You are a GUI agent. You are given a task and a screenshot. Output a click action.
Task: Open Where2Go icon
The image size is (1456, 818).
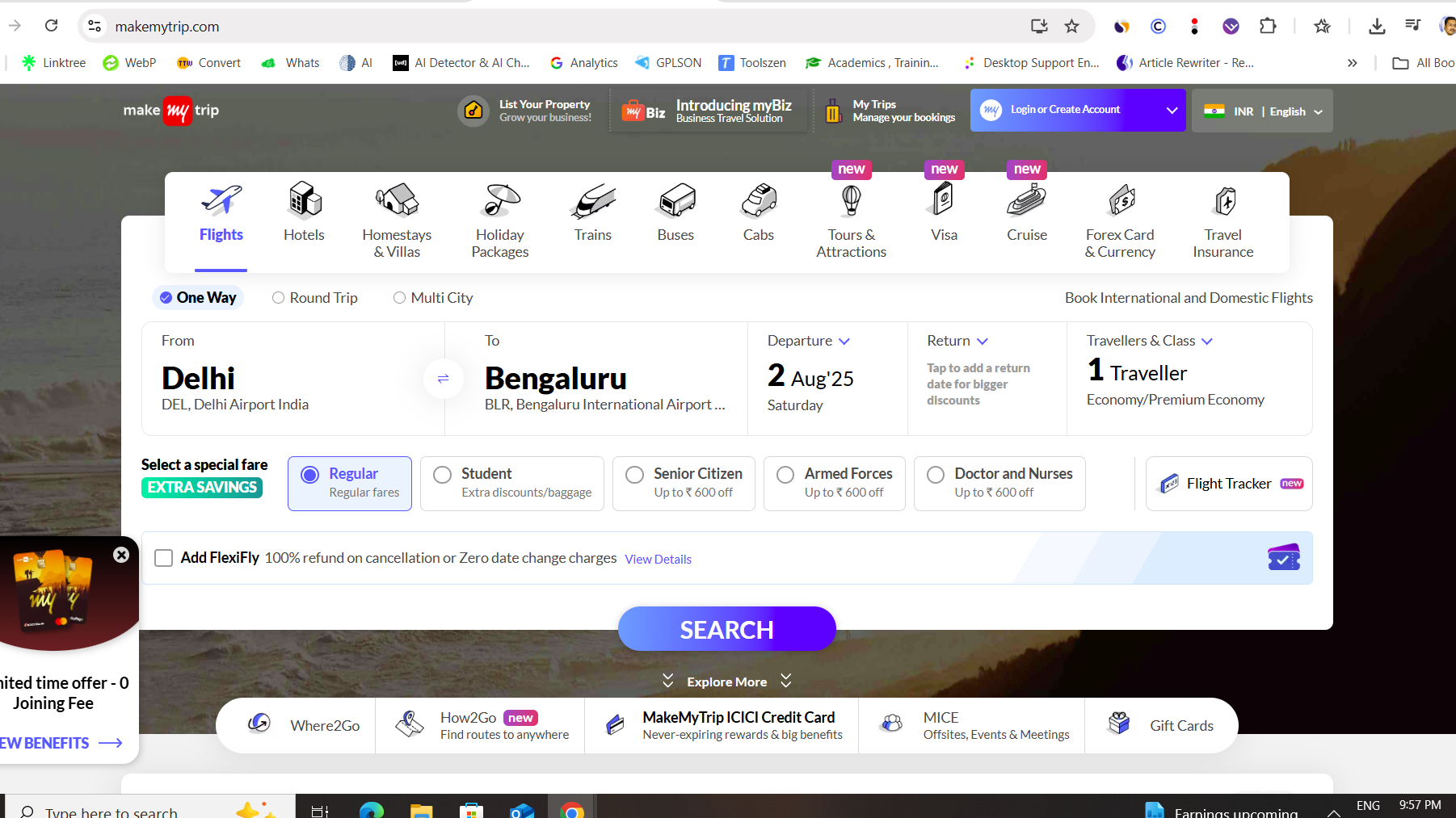coord(259,724)
